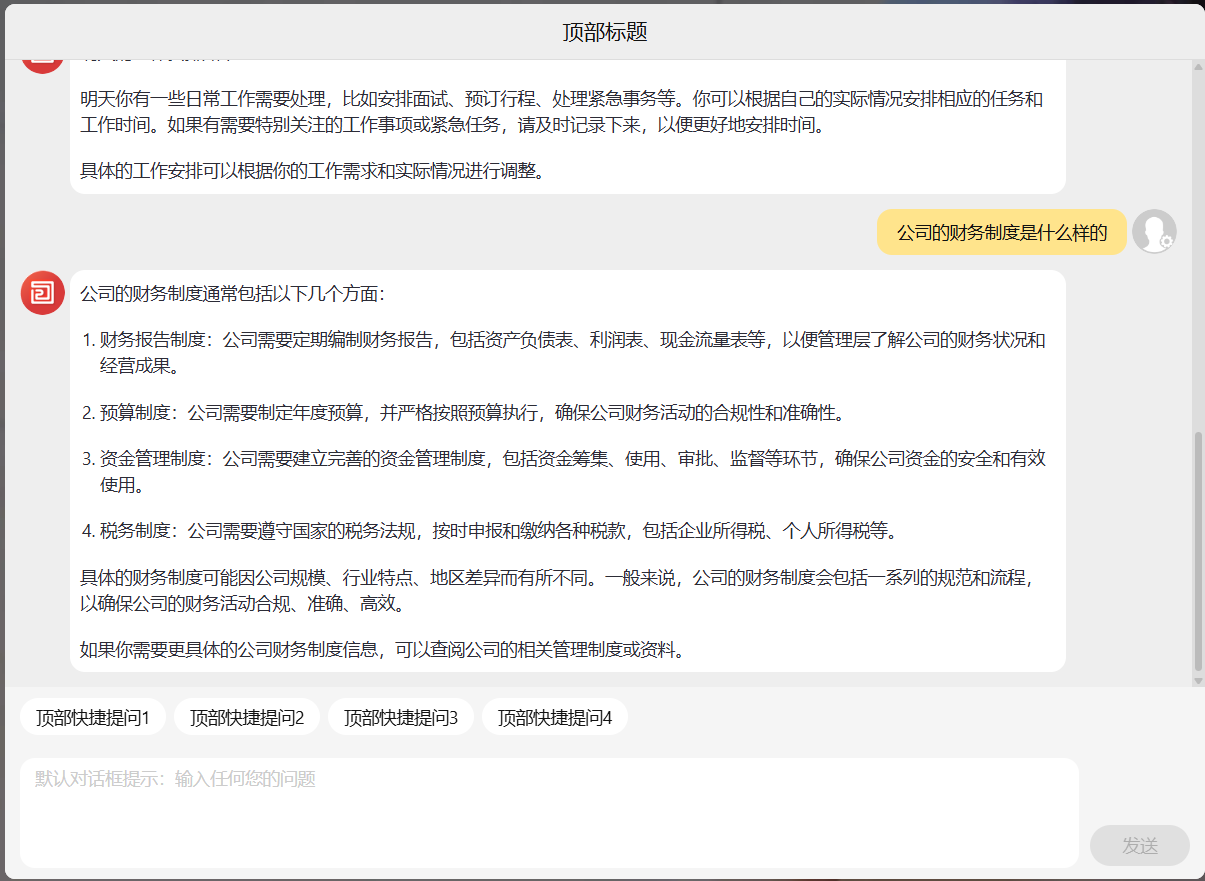Click the gray user profile avatar

point(1154,232)
